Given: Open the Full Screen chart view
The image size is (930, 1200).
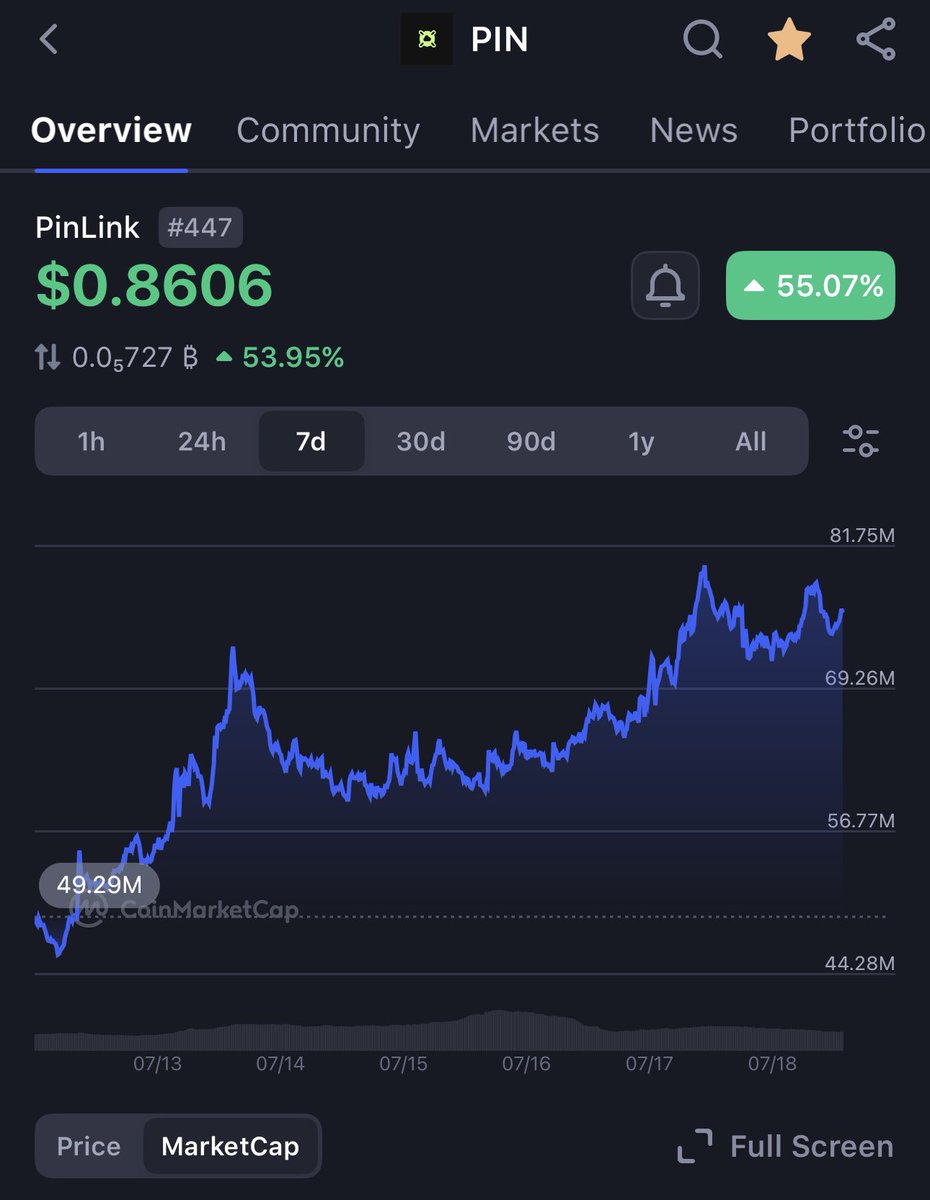Looking at the screenshot, I should point(785,1146).
